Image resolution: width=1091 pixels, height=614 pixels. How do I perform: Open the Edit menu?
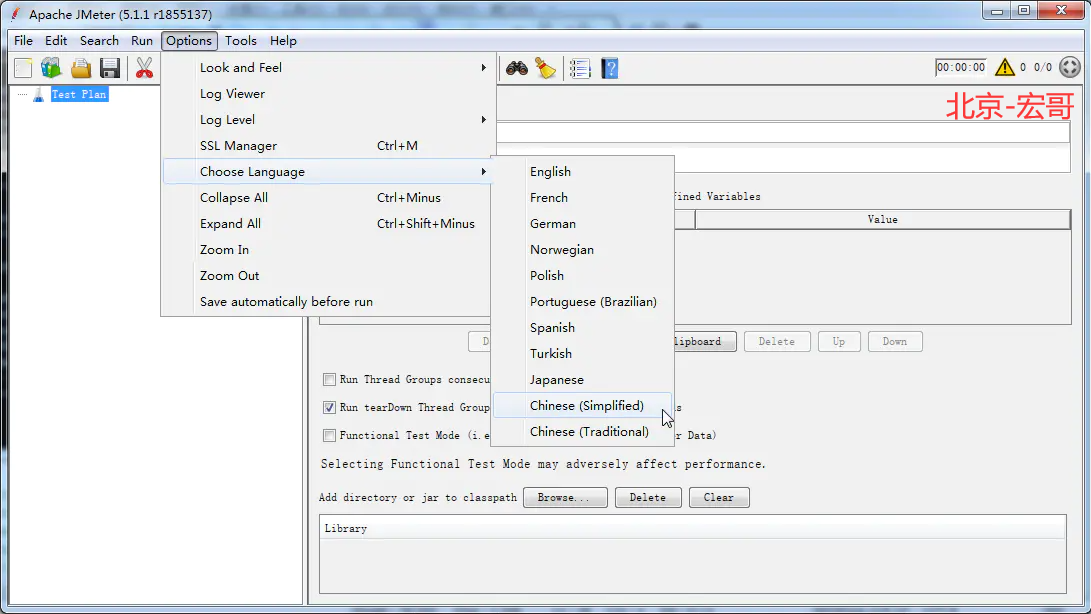[56, 40]
